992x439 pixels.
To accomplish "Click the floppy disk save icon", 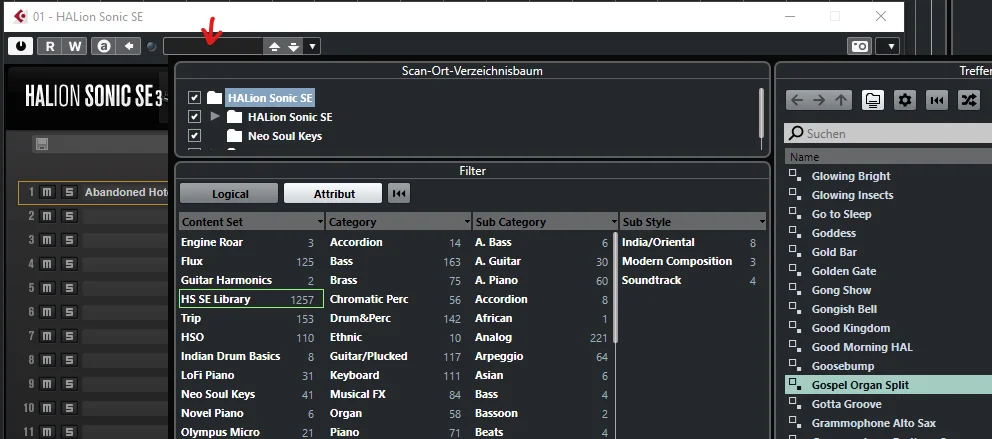I will tap(42, 144).
